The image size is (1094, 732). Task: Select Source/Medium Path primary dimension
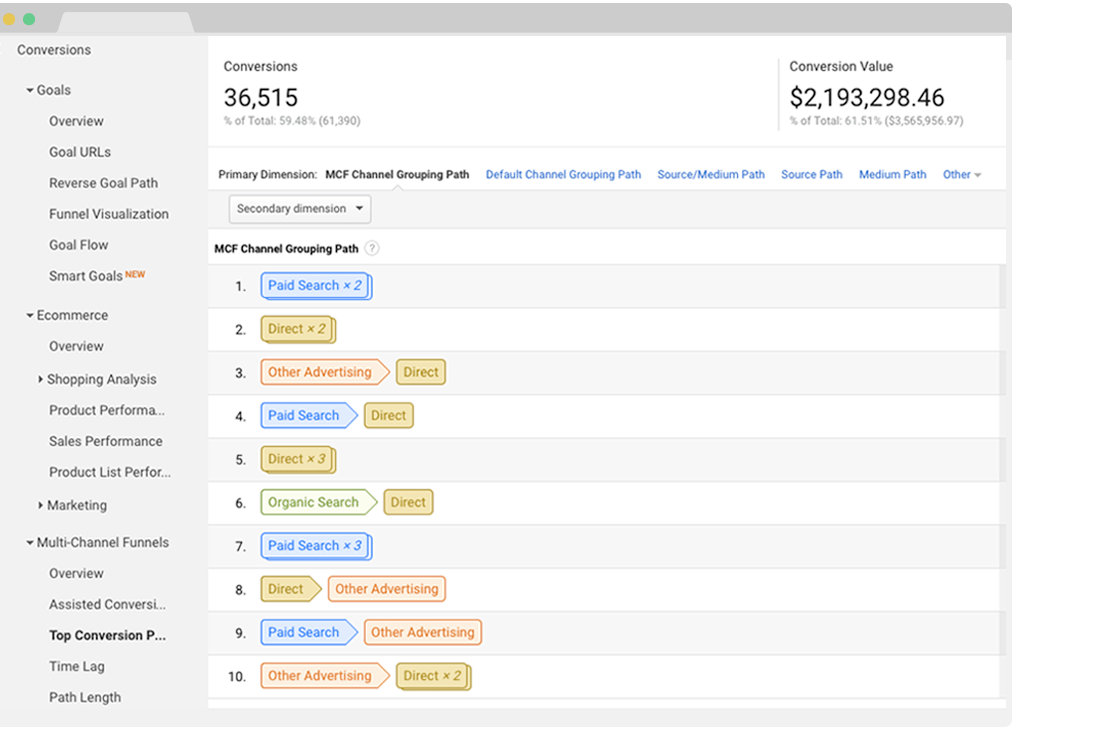point(711,175)
